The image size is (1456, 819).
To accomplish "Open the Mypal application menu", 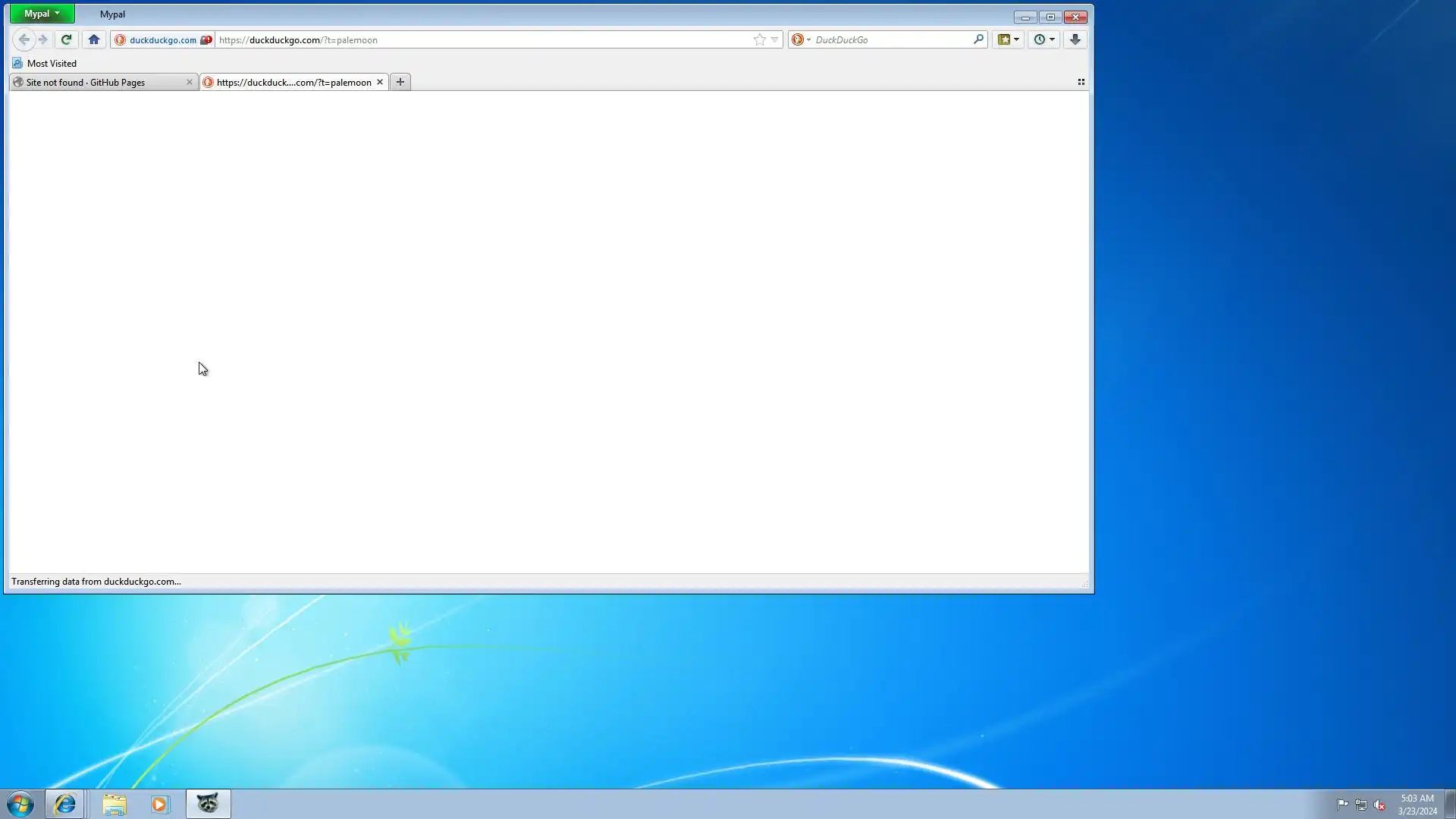I will point(42,14).
